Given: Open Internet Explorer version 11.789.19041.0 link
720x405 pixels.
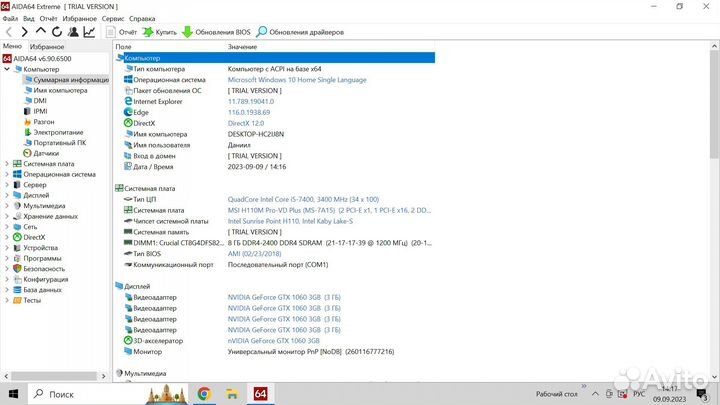Looking at the screenshot, I should click(x=251, y=101).
